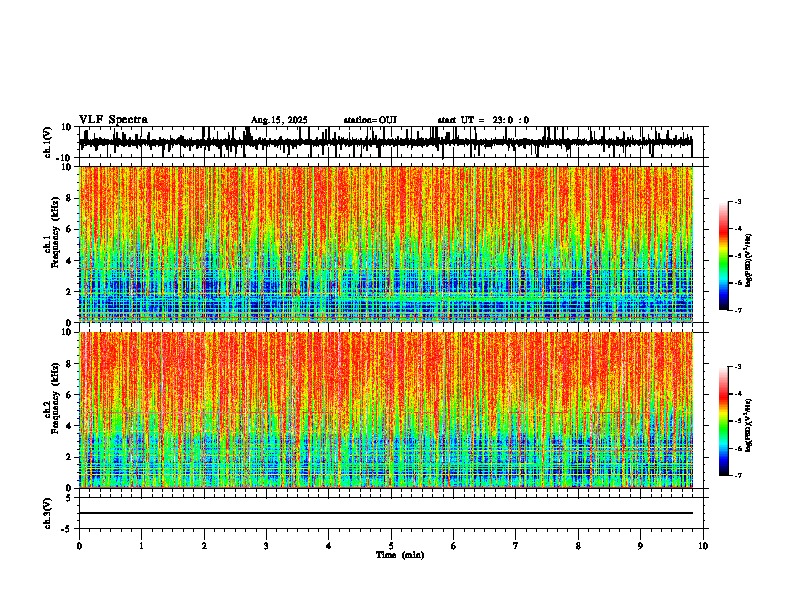Click the ch.1 voltage waveform trace
This screenshot has height=612, width=792.
(385, 142)
